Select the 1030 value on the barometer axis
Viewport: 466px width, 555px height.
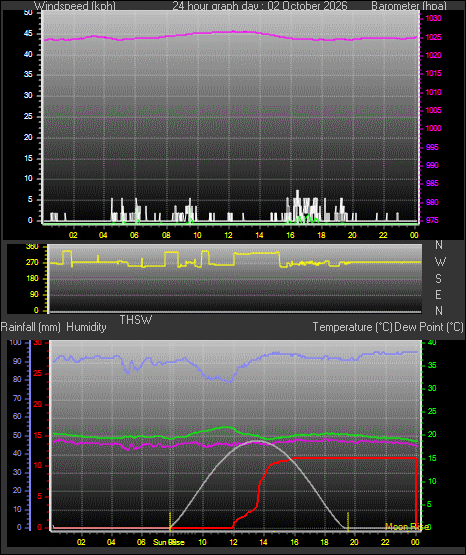(x=433, y=18)
